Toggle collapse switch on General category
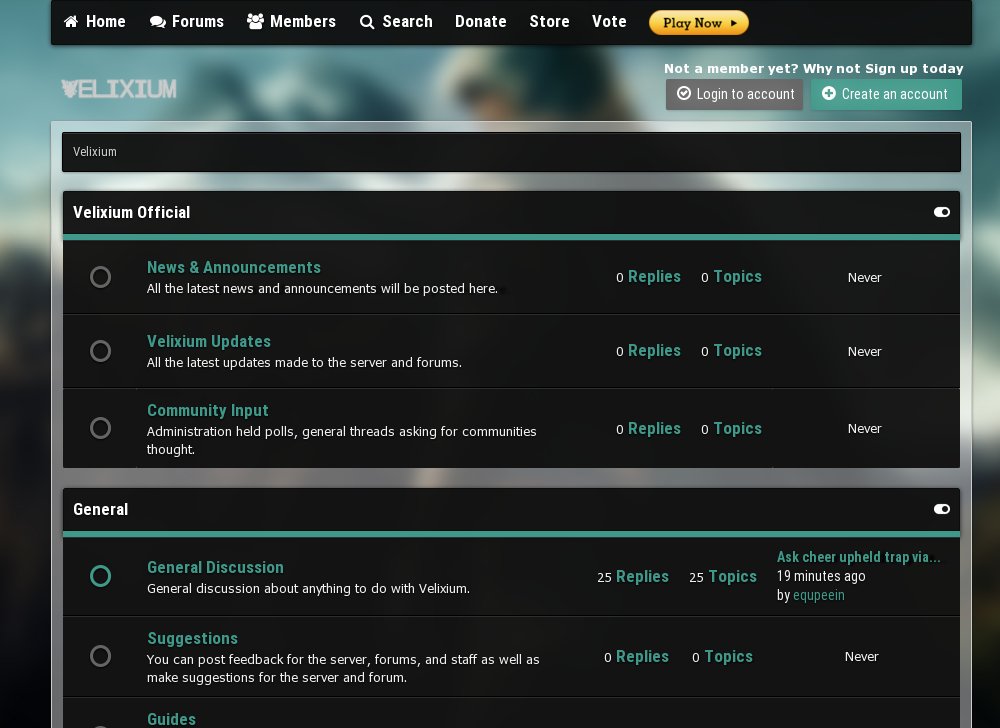Viewport: 1000px width, 728px height. [x=941, y=509]
